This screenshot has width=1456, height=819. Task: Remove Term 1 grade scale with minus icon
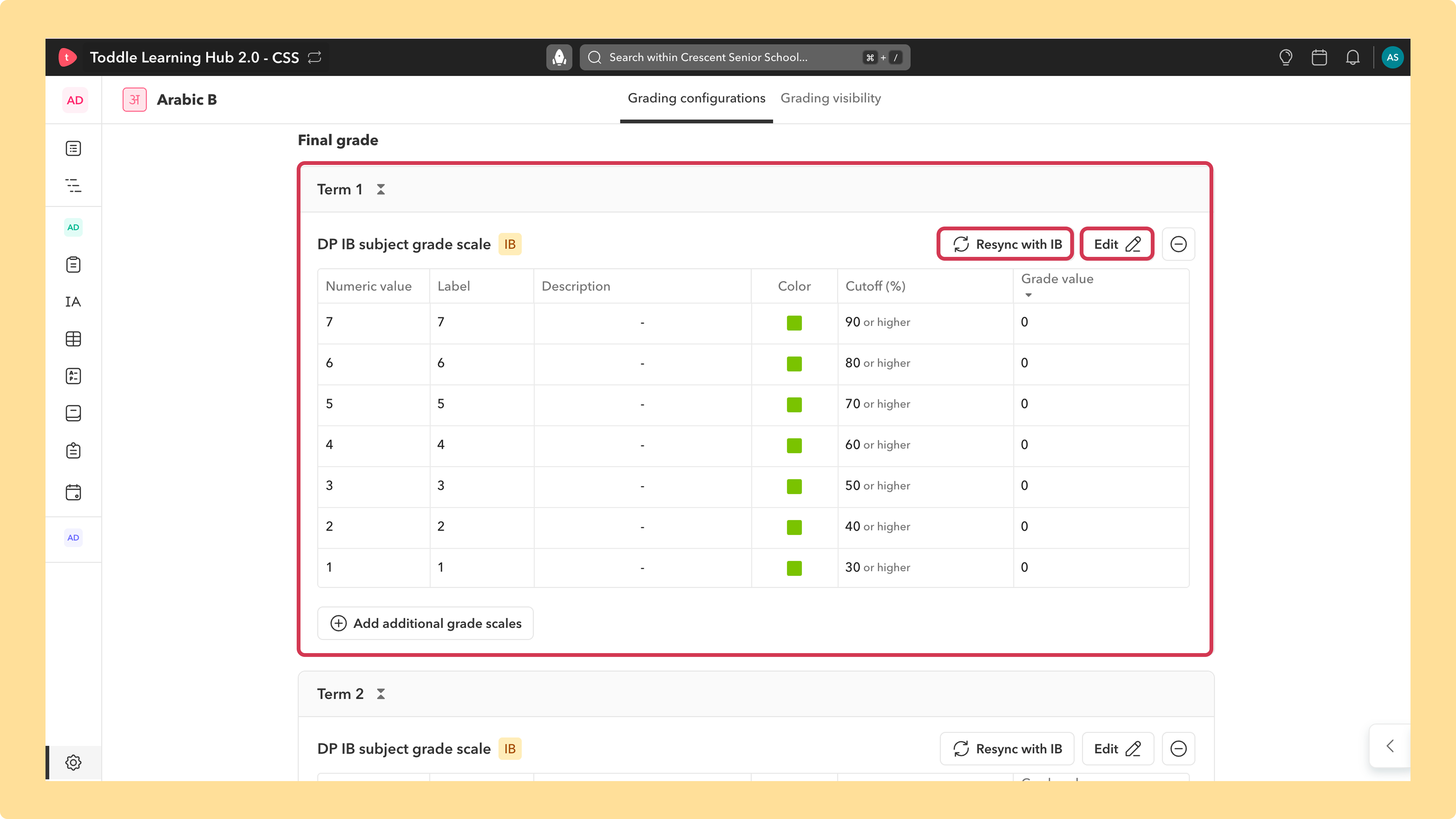click(1178, 244)
